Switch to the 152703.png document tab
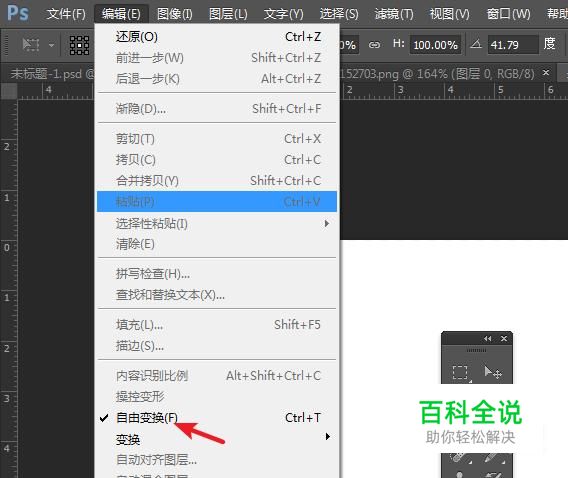 (438, 74)
